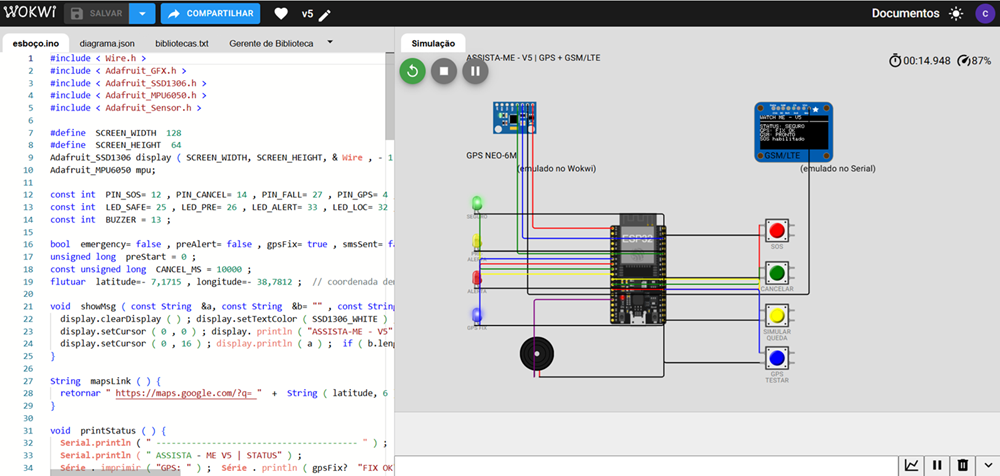Click '(emulado no Wokwi)' label
The image size is (1000, 476).
(556, 169)
